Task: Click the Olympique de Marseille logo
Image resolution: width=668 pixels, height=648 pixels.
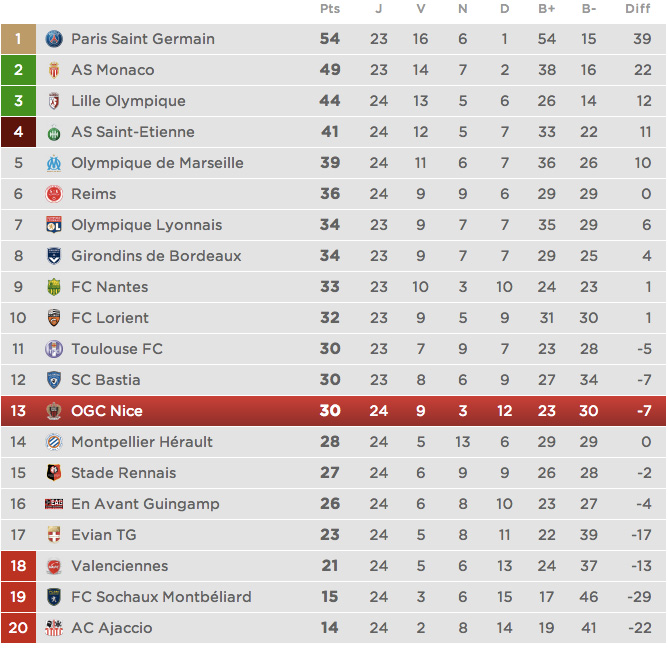Action: tap(54, 163)
